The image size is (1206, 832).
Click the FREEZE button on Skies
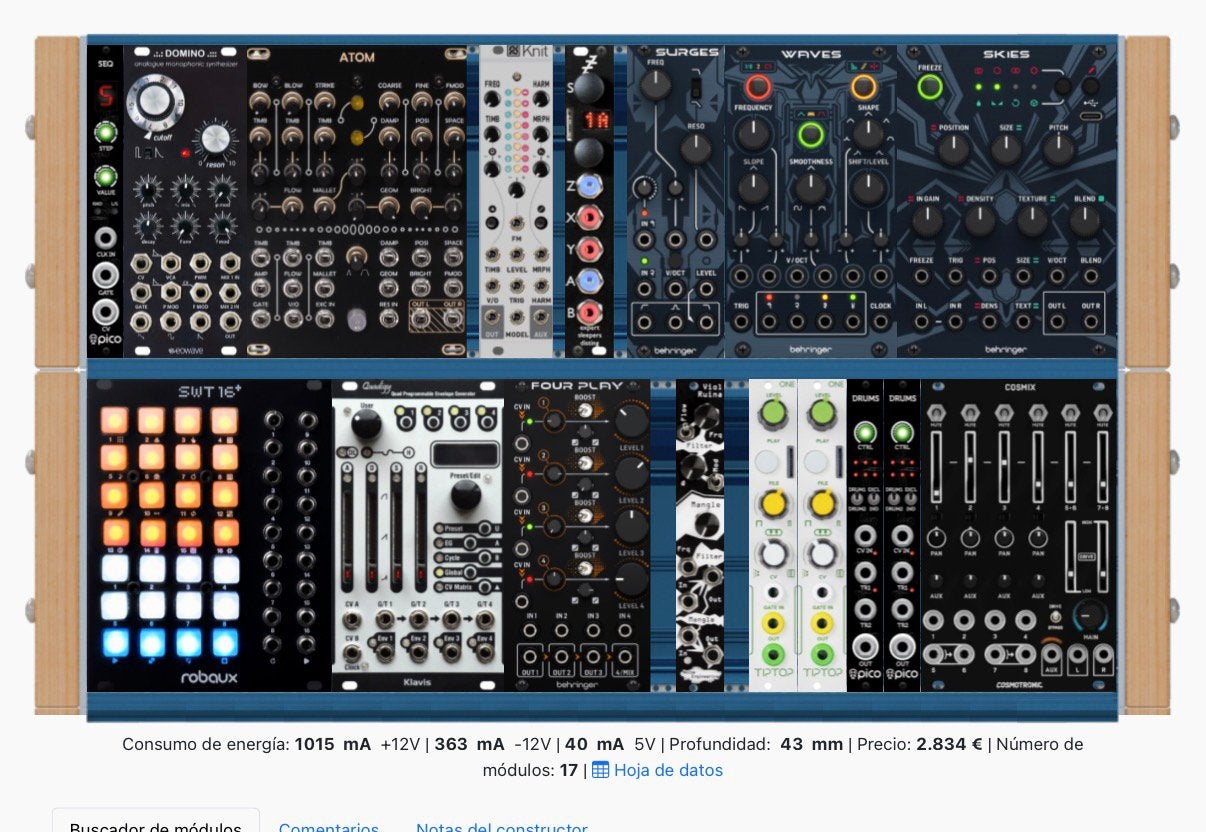930,88
